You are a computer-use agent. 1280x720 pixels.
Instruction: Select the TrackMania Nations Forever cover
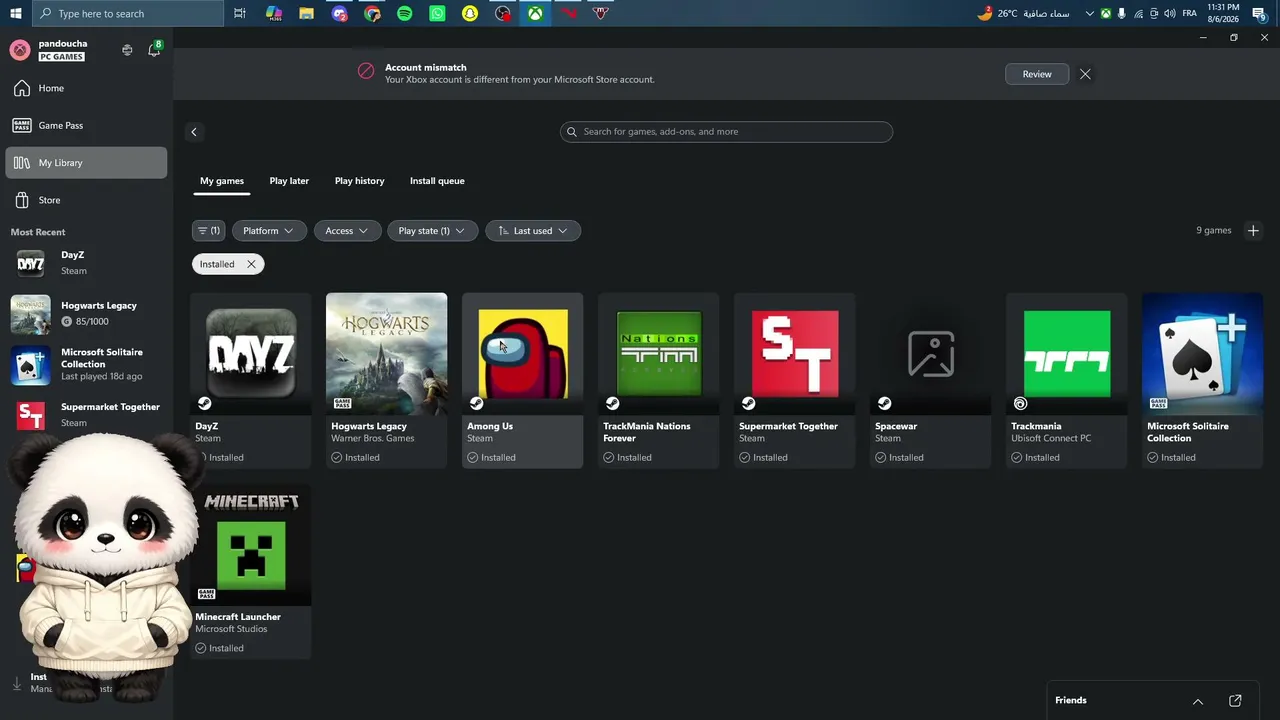tap(658, 354)
